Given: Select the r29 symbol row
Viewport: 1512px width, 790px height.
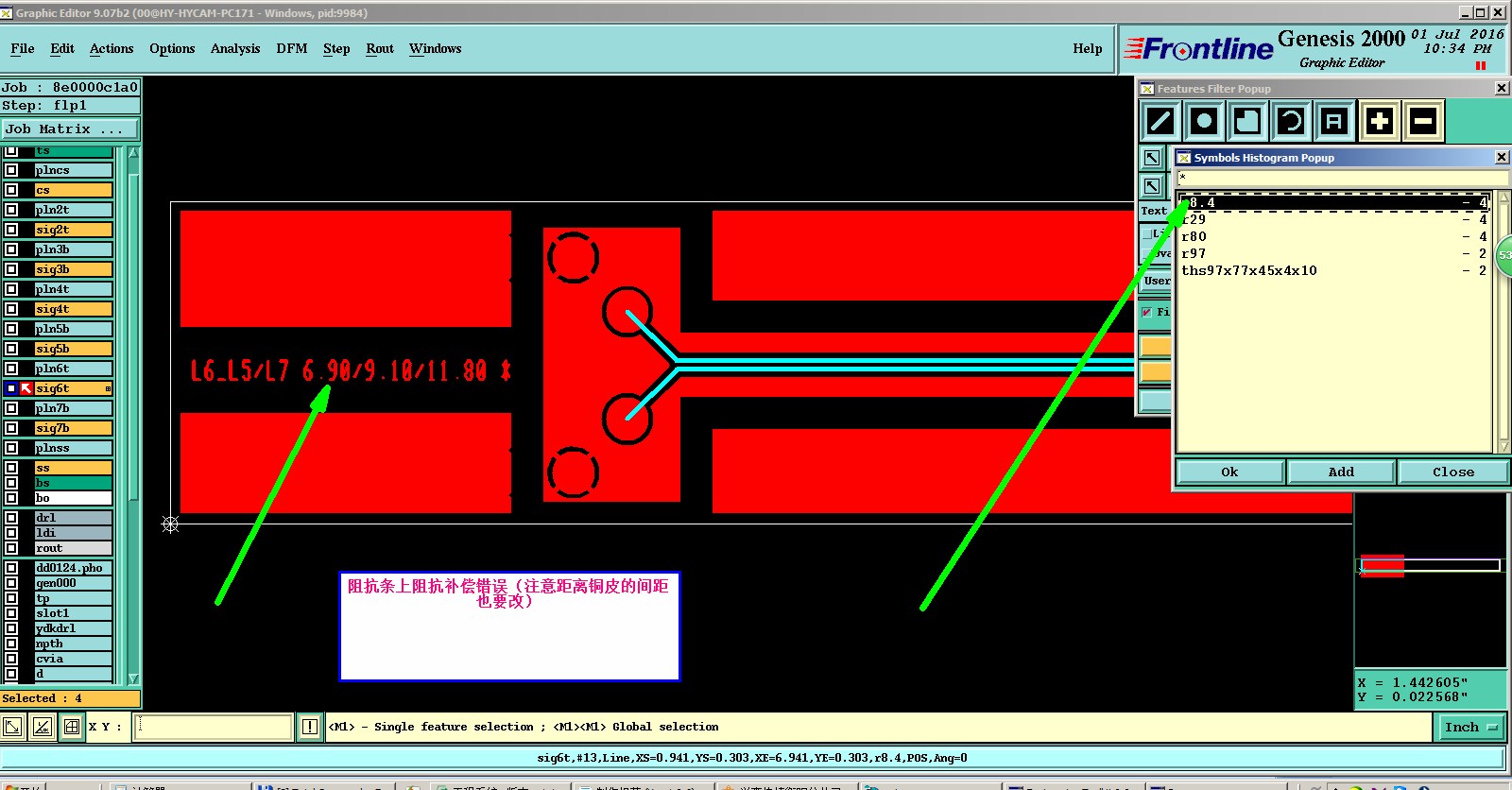Looking at the screenshot, I should point(1334,219).
